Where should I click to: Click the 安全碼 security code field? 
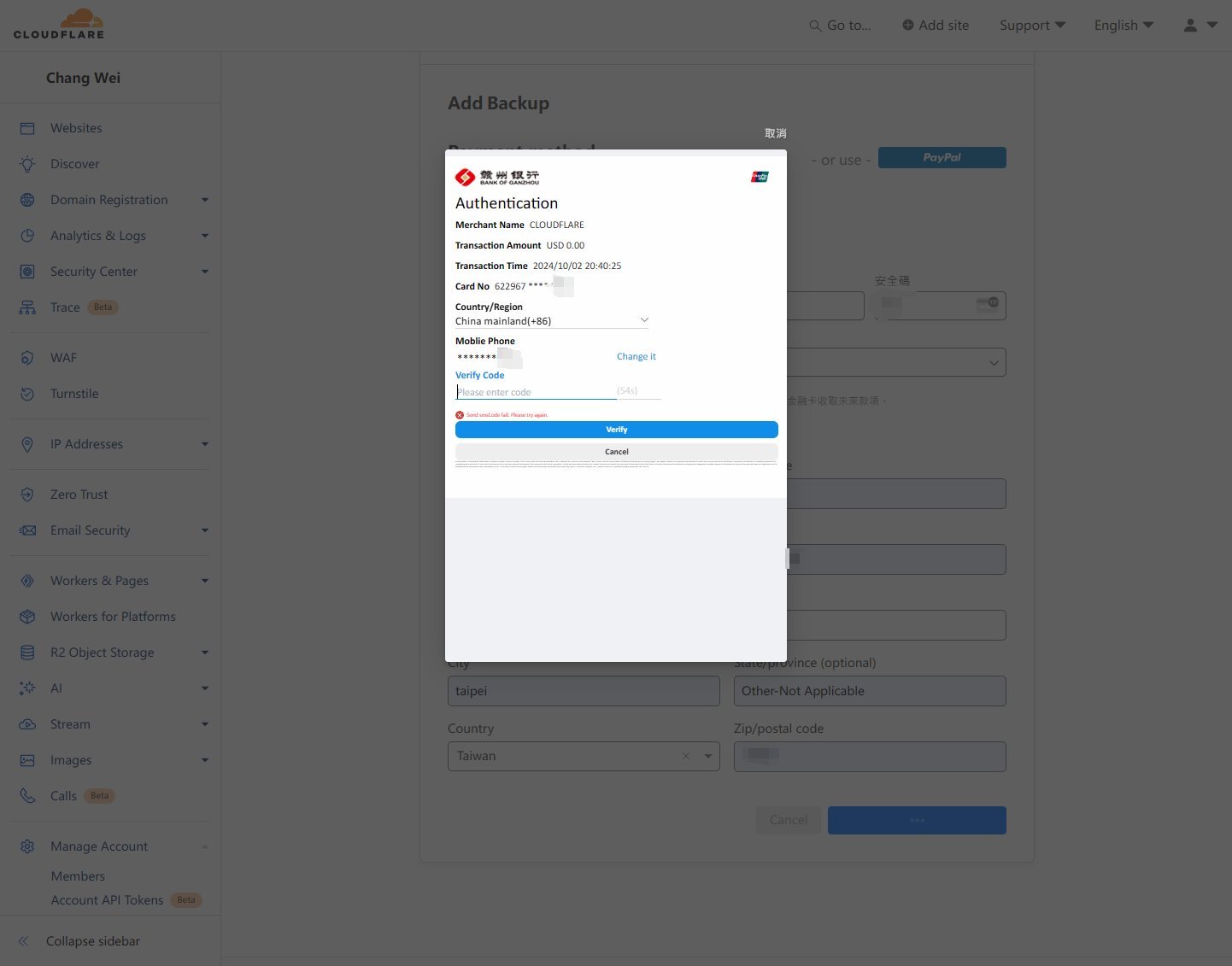(940, 306)
